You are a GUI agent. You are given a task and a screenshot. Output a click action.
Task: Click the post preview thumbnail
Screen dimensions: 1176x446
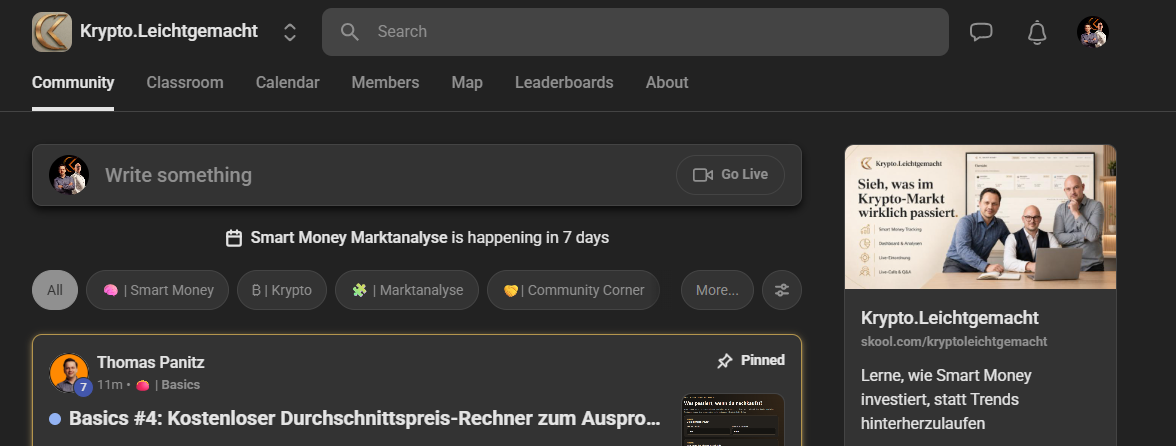point(733,420)
